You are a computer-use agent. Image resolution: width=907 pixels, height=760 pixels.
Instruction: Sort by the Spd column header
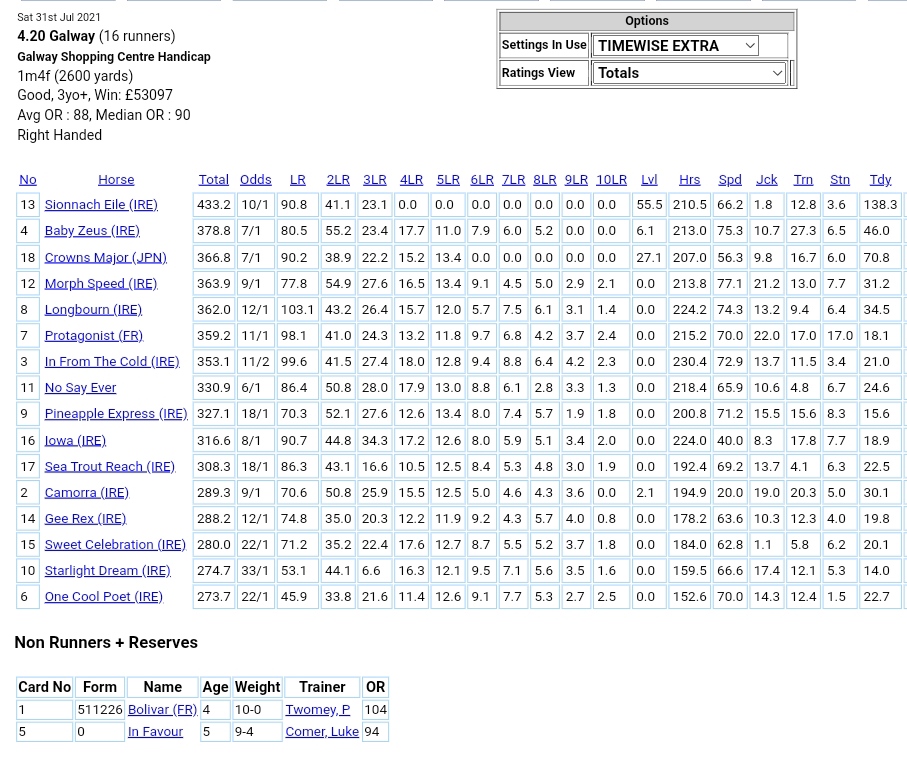pos(729,179)
